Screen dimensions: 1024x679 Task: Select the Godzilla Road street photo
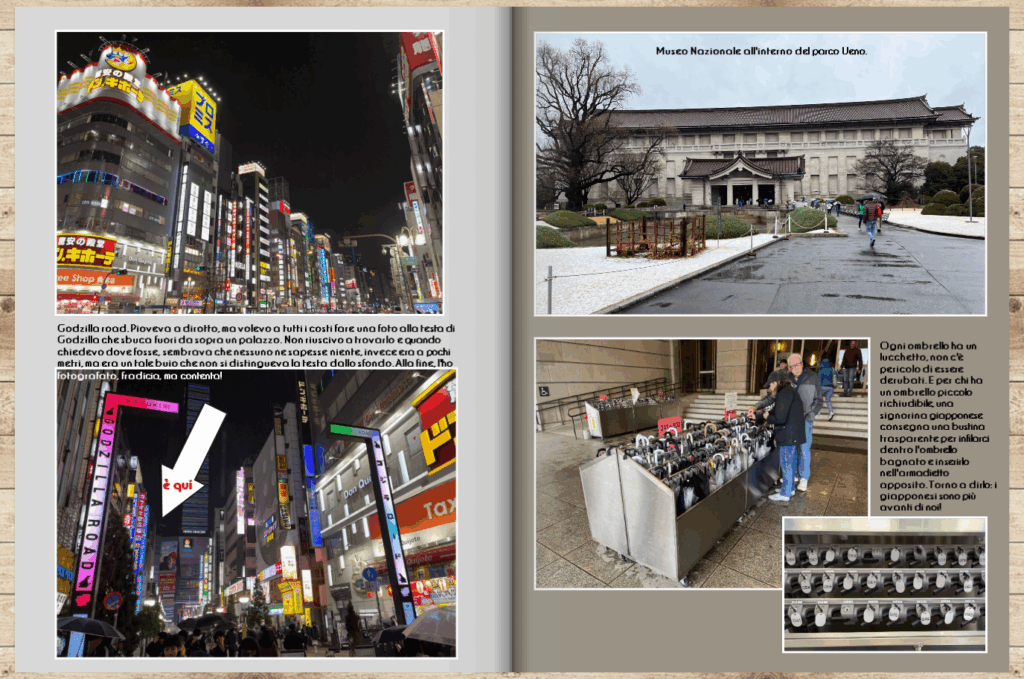pyautogui.click(x=256, y=513)
